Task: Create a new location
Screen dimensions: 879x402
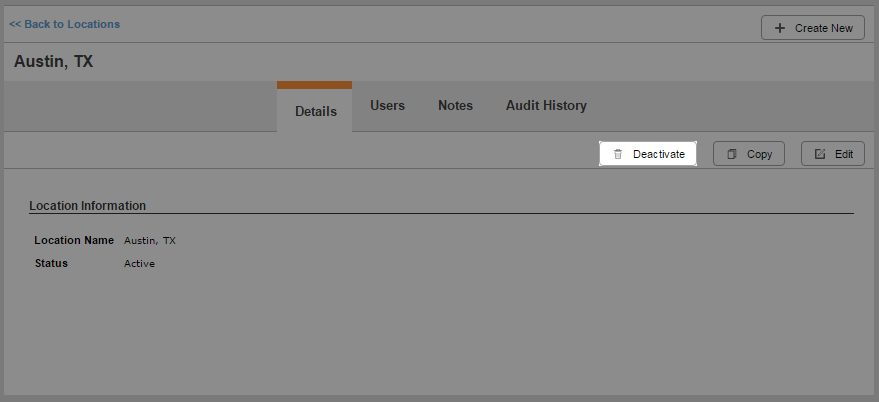Action: coord(812,27)
